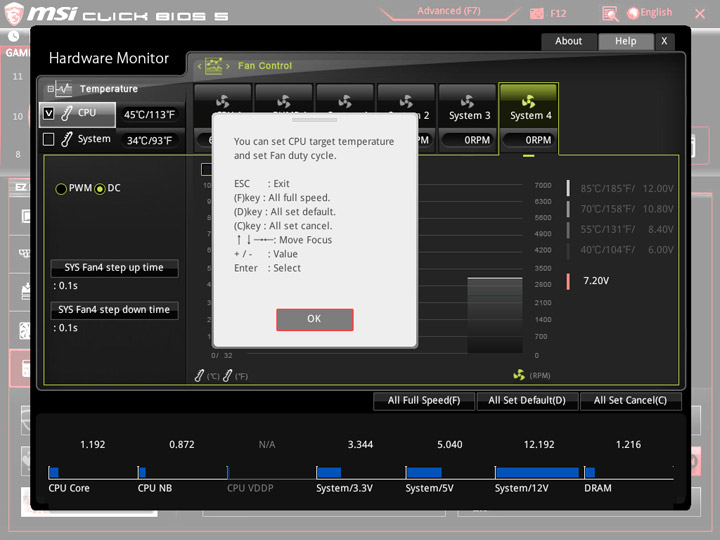The image size is (720, 540).
Task: Click System 3 0RPM readout
Action: tap(469, 140)
